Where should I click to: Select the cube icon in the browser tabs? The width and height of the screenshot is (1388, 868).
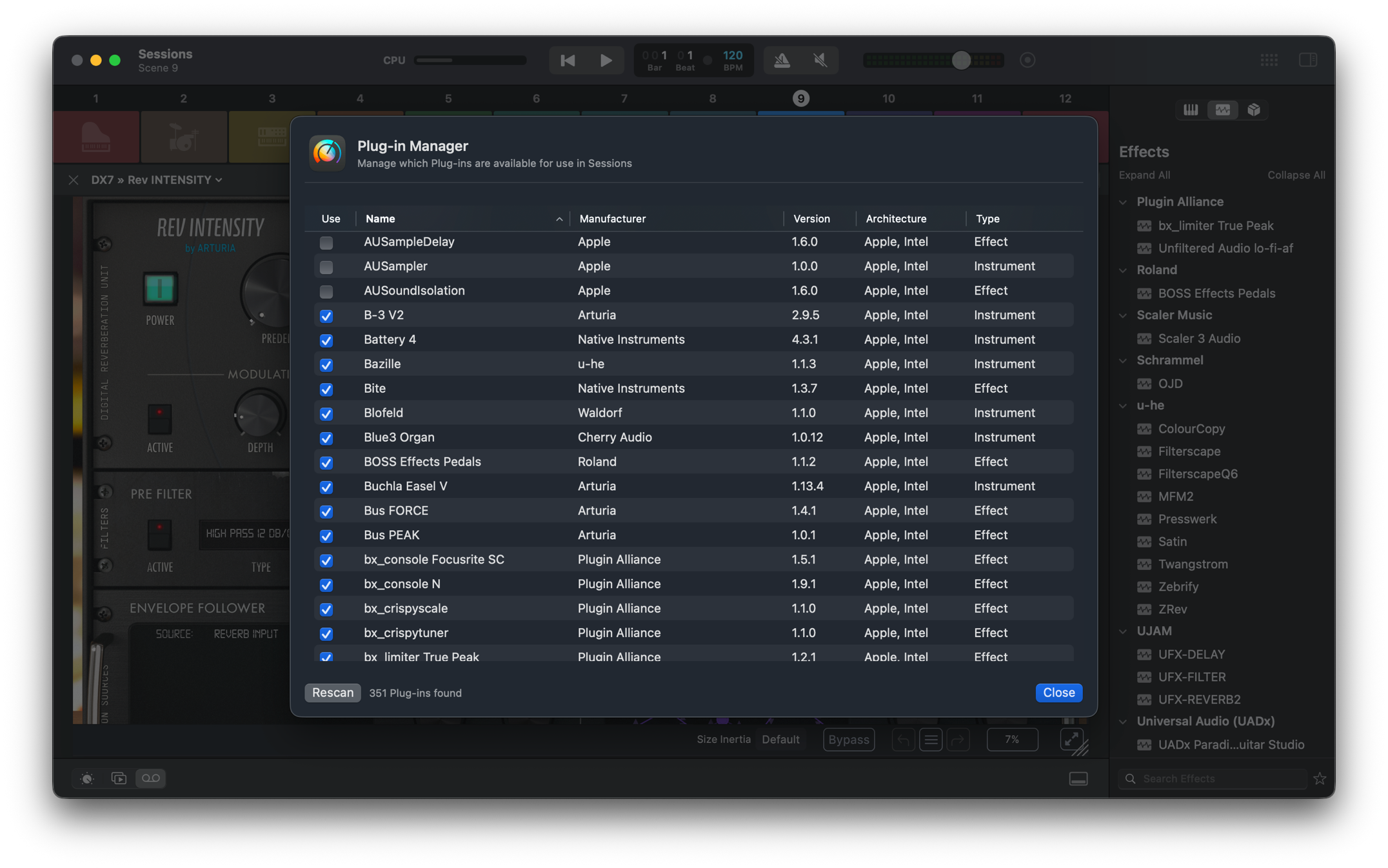point(1253,110)
